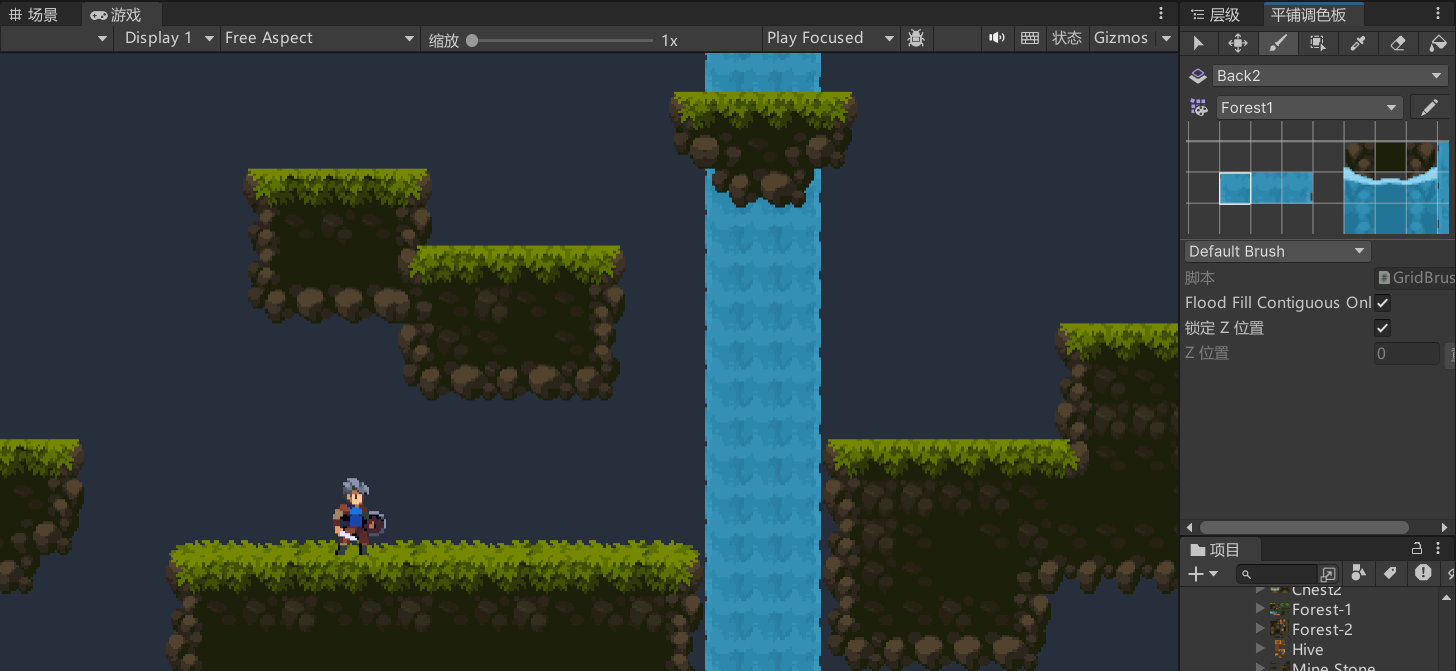
Task: Switch to the 场景 tab
Action: click(34, 15)
